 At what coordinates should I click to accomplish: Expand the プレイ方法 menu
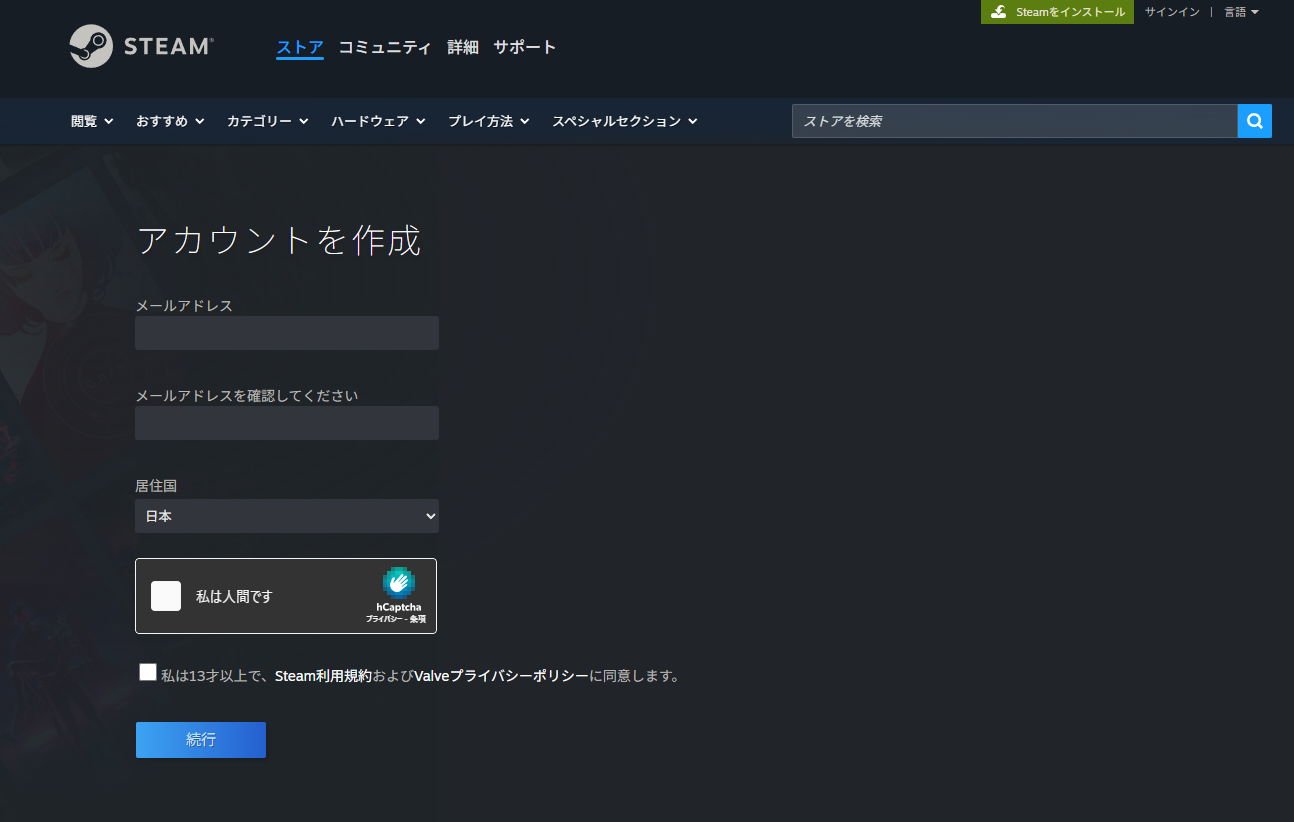point(489,121)
